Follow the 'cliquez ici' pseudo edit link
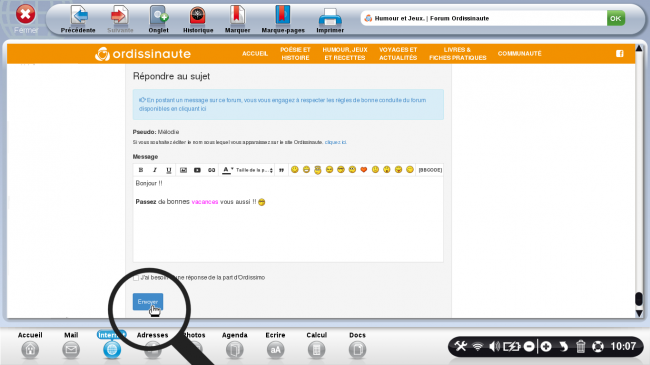 click(335, 142)
